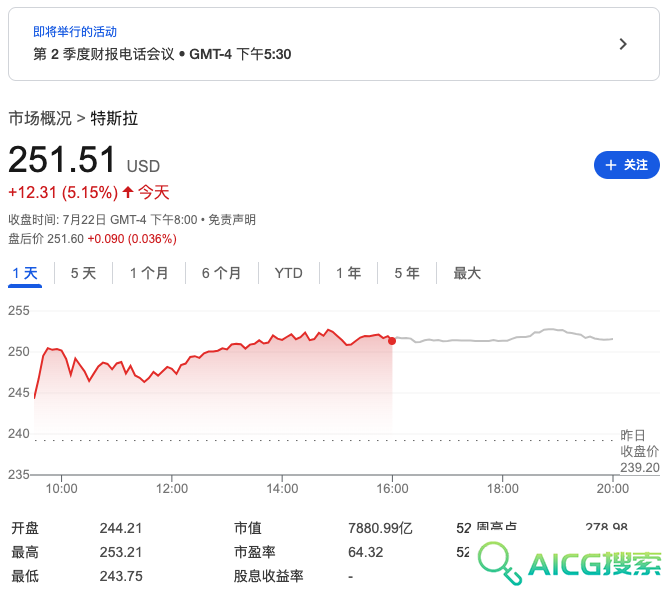This screenshot has width=669, height=595.
Task: Click the 昨日收盘价 239.20 label
Action: coord(640,451)
